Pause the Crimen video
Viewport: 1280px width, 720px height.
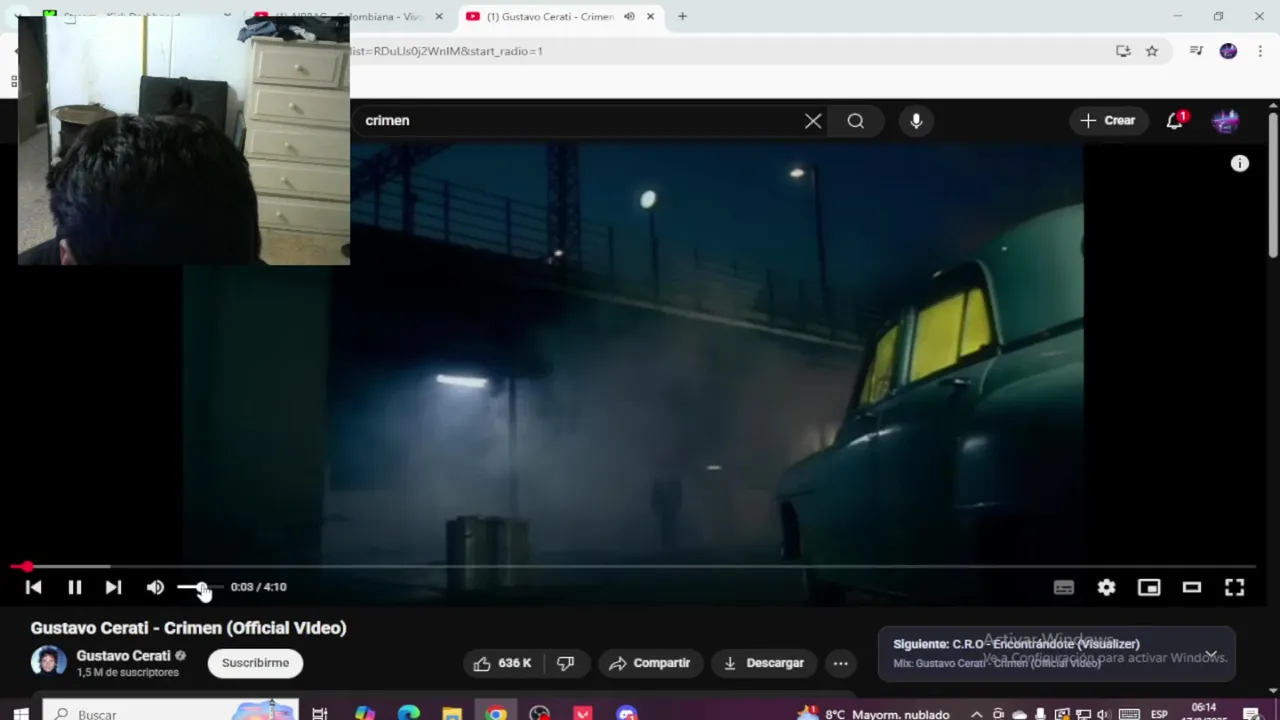(x=74, y=588)
